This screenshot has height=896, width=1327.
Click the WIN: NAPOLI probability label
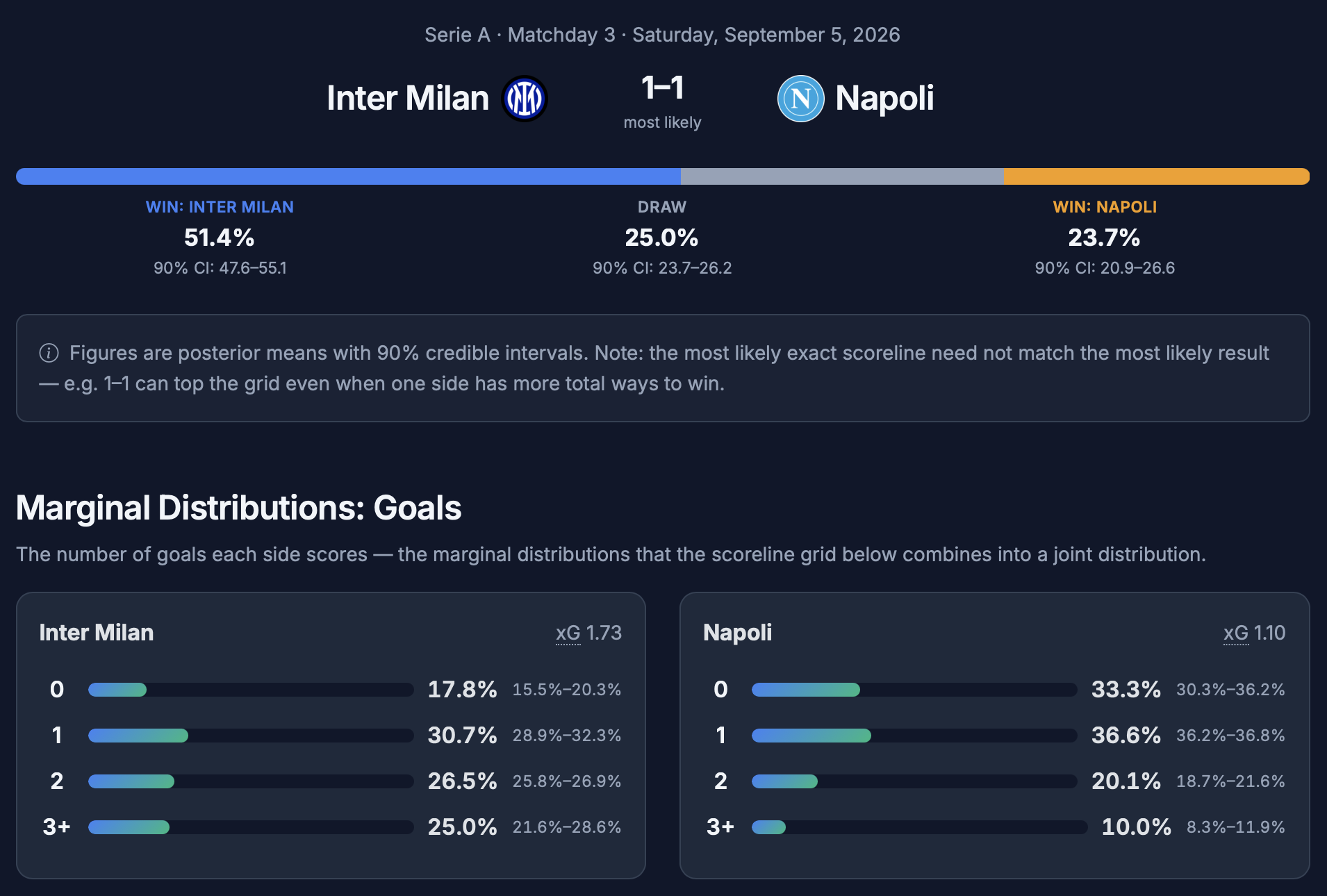[1105, 207]
